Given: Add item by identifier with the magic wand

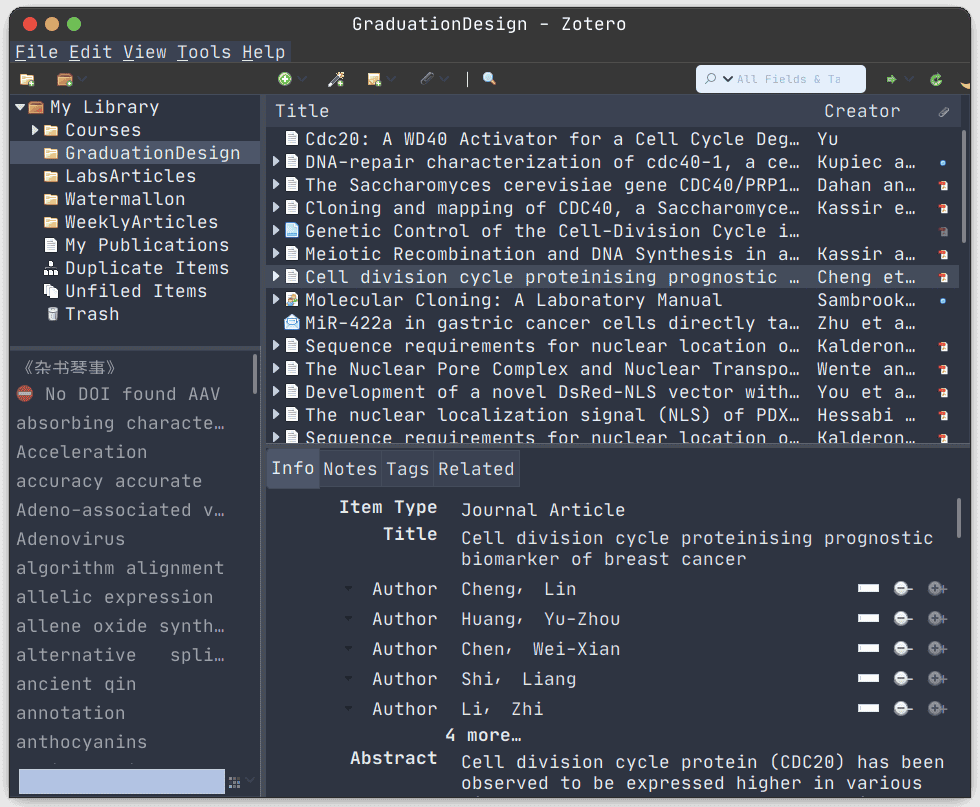Looking at the screenshot, I should point(335,79).
